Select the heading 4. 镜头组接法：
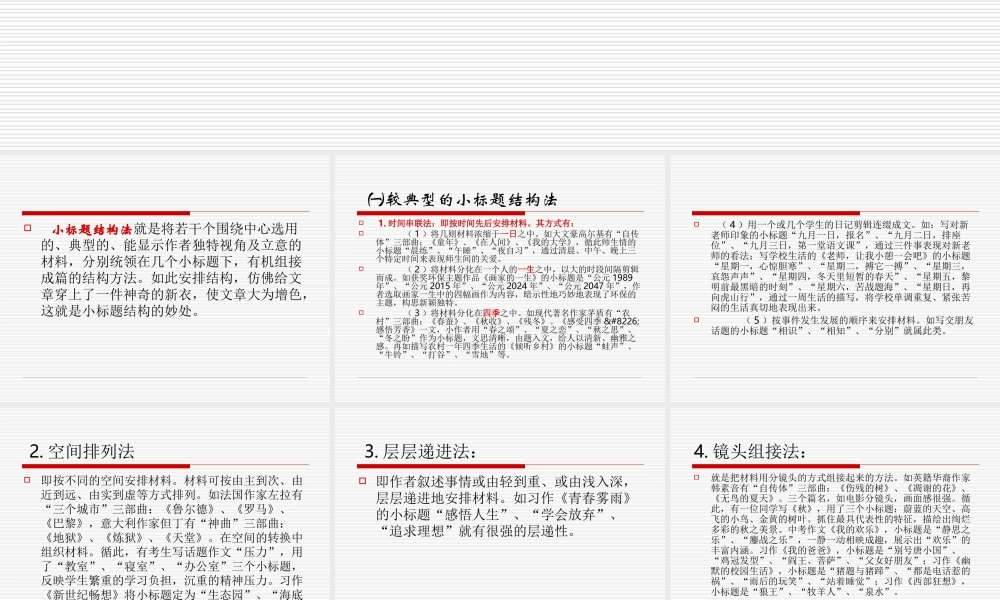 click(x=749, y=451)
